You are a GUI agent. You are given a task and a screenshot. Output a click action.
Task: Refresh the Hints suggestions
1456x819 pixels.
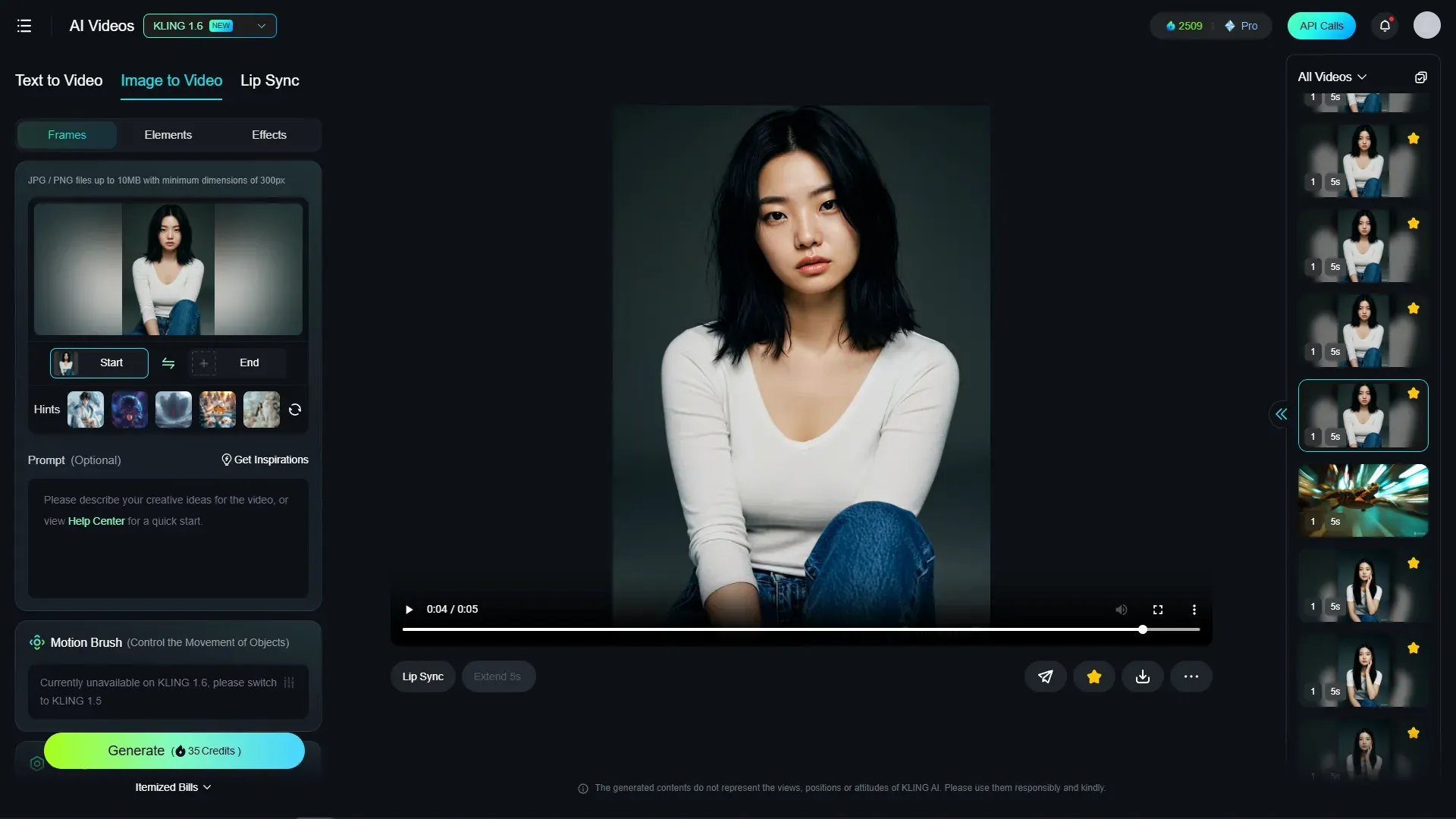click(295, 409)
